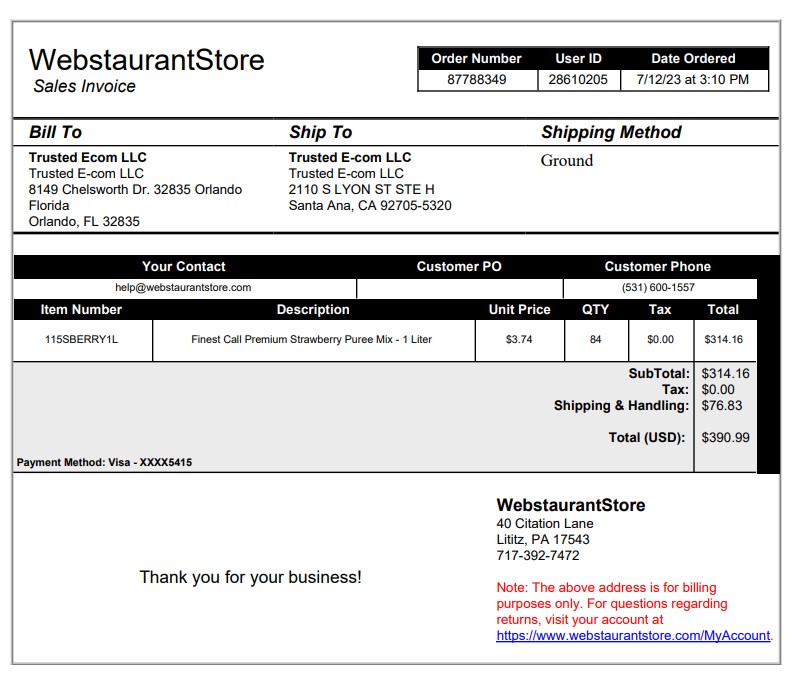Click the Payment Method Visa text
The image size is (799, 692).
click(104, 463)
